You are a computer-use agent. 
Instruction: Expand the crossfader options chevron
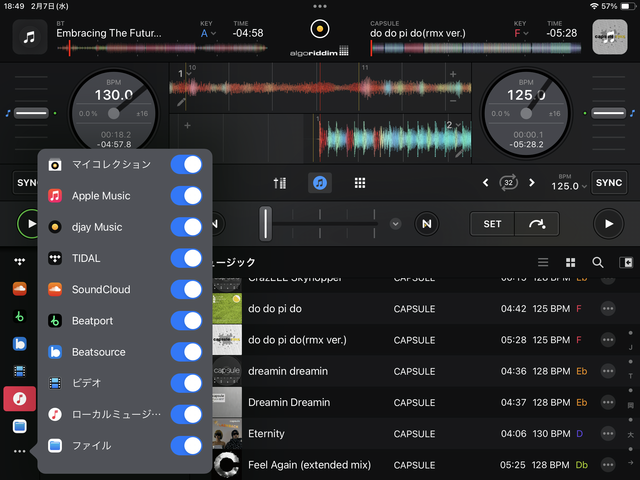pos(395,223)
